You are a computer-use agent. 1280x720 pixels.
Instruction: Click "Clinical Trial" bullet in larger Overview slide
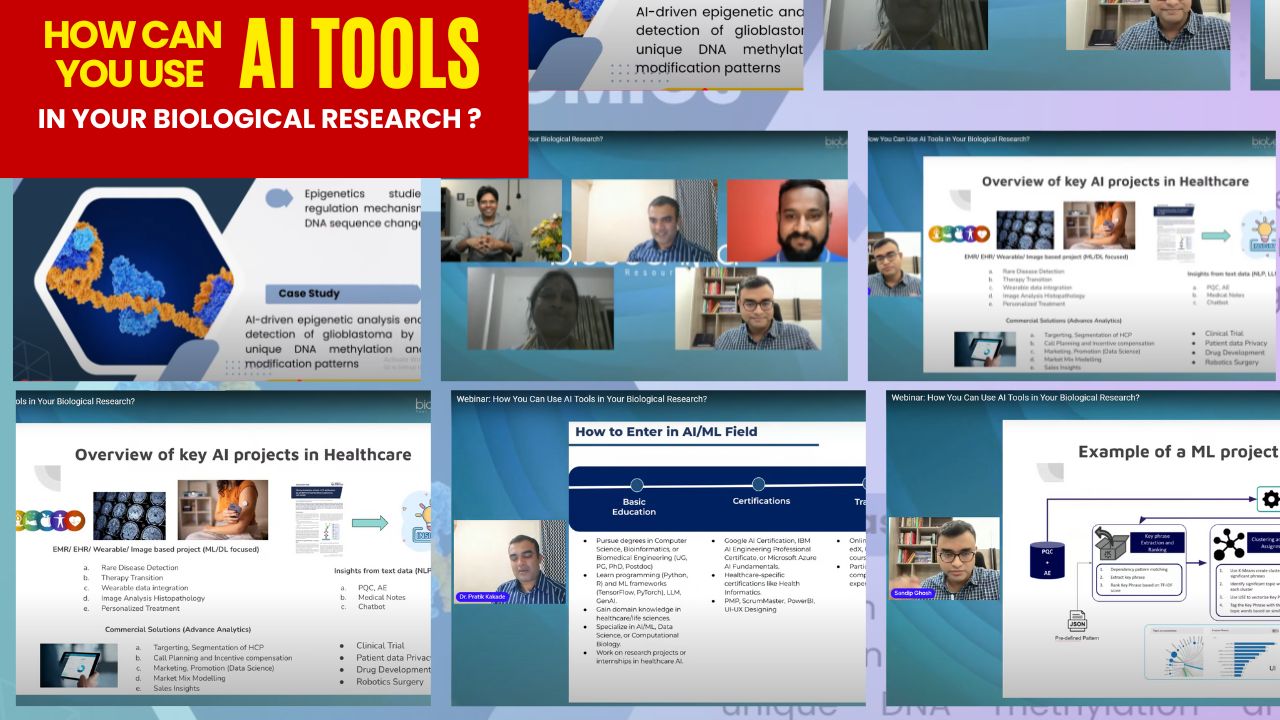[x=380, y=645]
